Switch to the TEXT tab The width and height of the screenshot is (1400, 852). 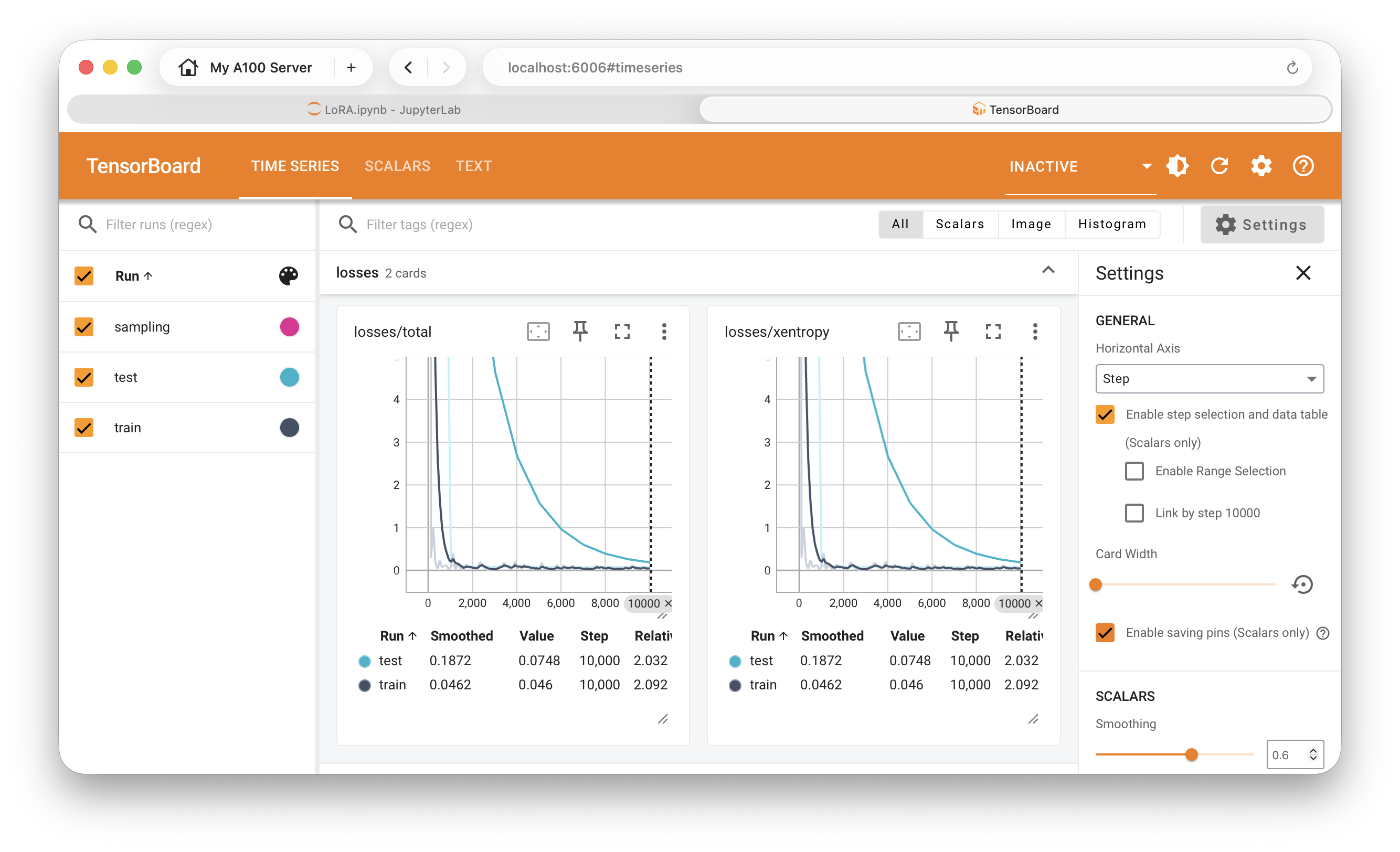point(474,166)
